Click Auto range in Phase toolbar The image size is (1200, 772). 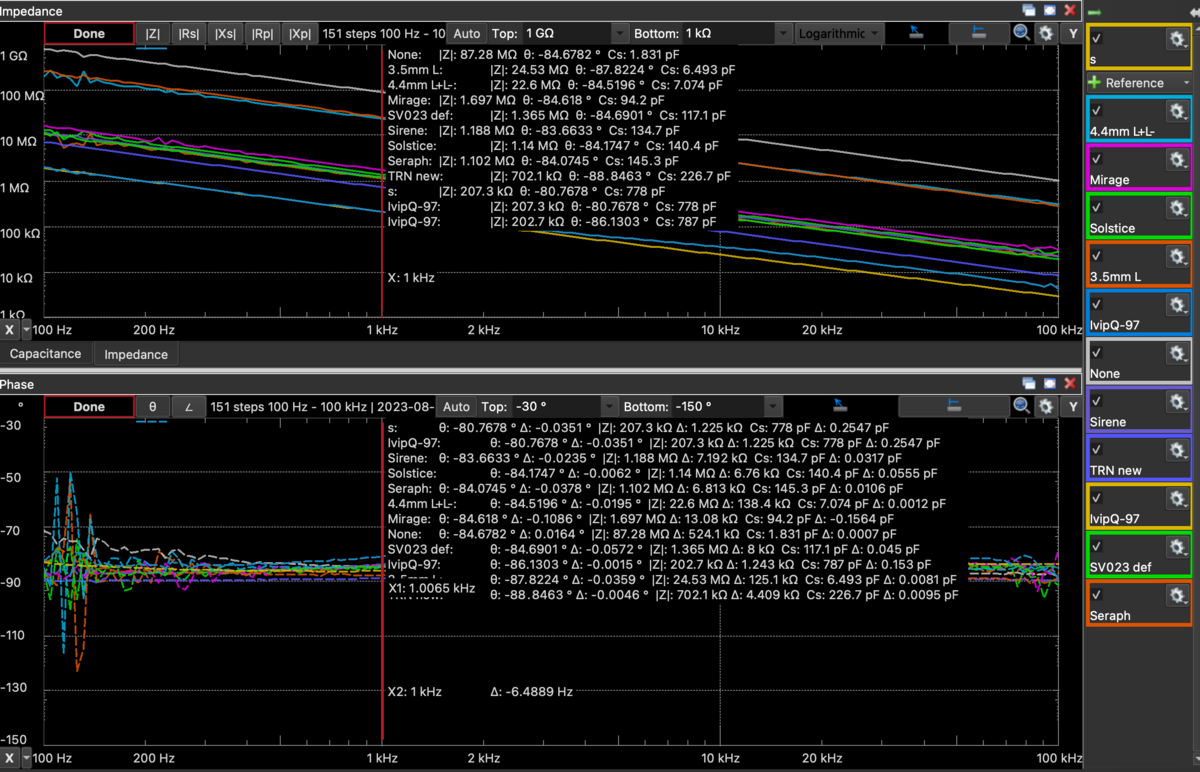[456, 407]
